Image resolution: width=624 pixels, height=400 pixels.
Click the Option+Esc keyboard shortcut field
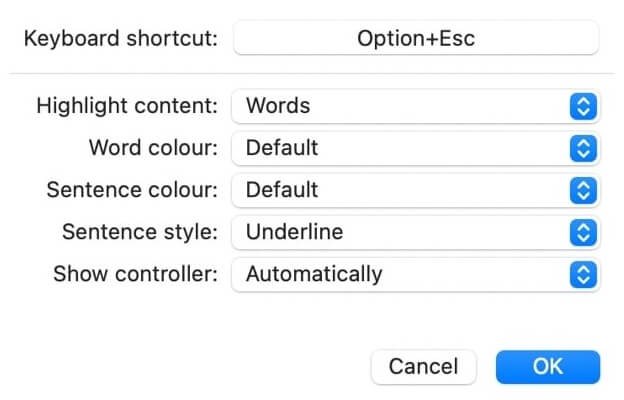click(415, 40)
